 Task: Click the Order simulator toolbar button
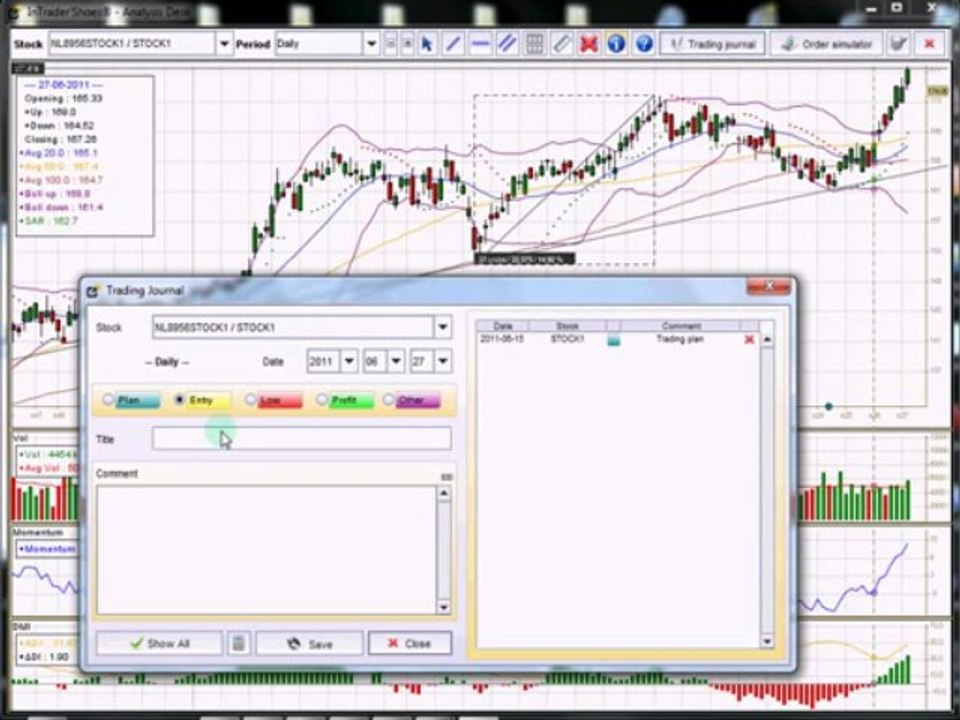click(x=827, y=44)
